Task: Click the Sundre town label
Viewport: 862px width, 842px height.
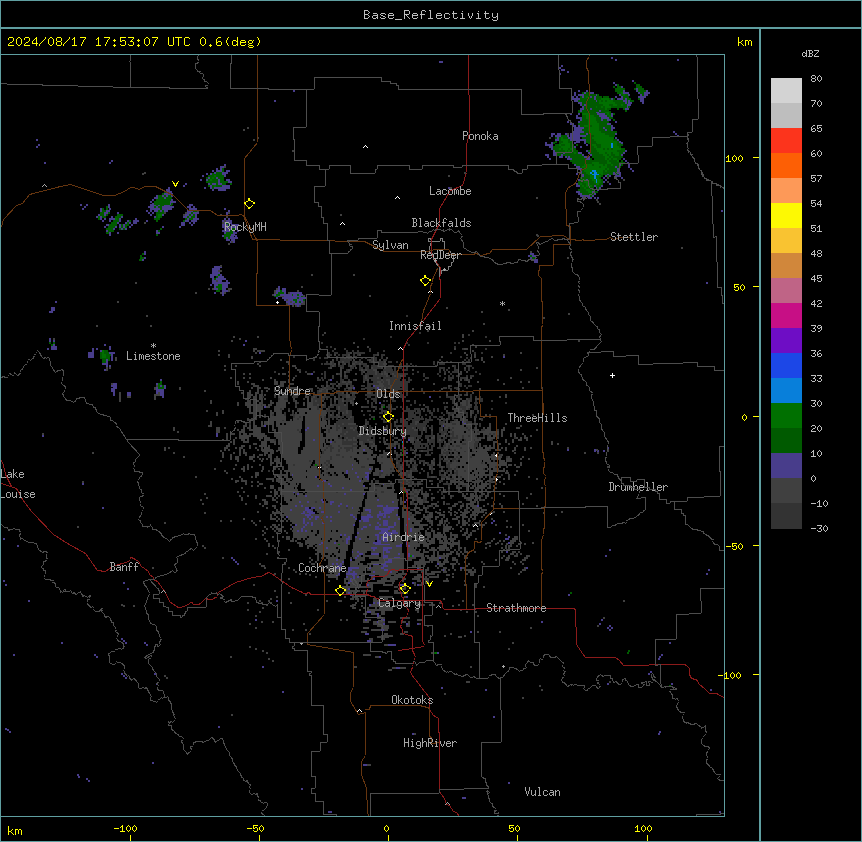Action: pyautogui.click(x=292, y=391)
